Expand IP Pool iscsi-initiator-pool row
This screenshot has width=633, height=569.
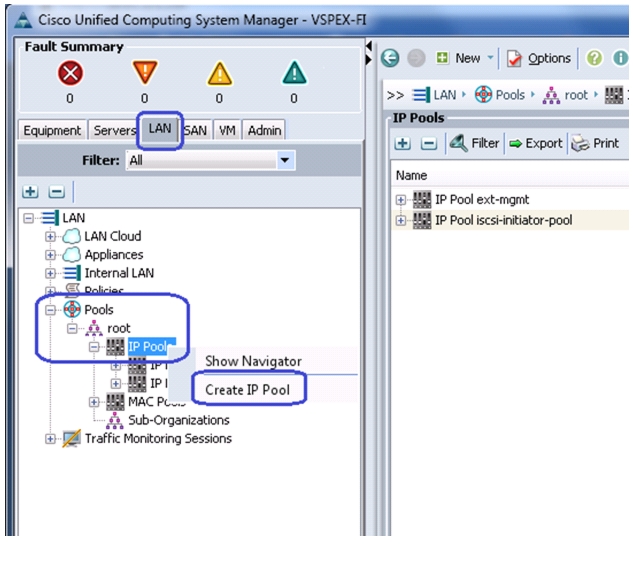401,220
